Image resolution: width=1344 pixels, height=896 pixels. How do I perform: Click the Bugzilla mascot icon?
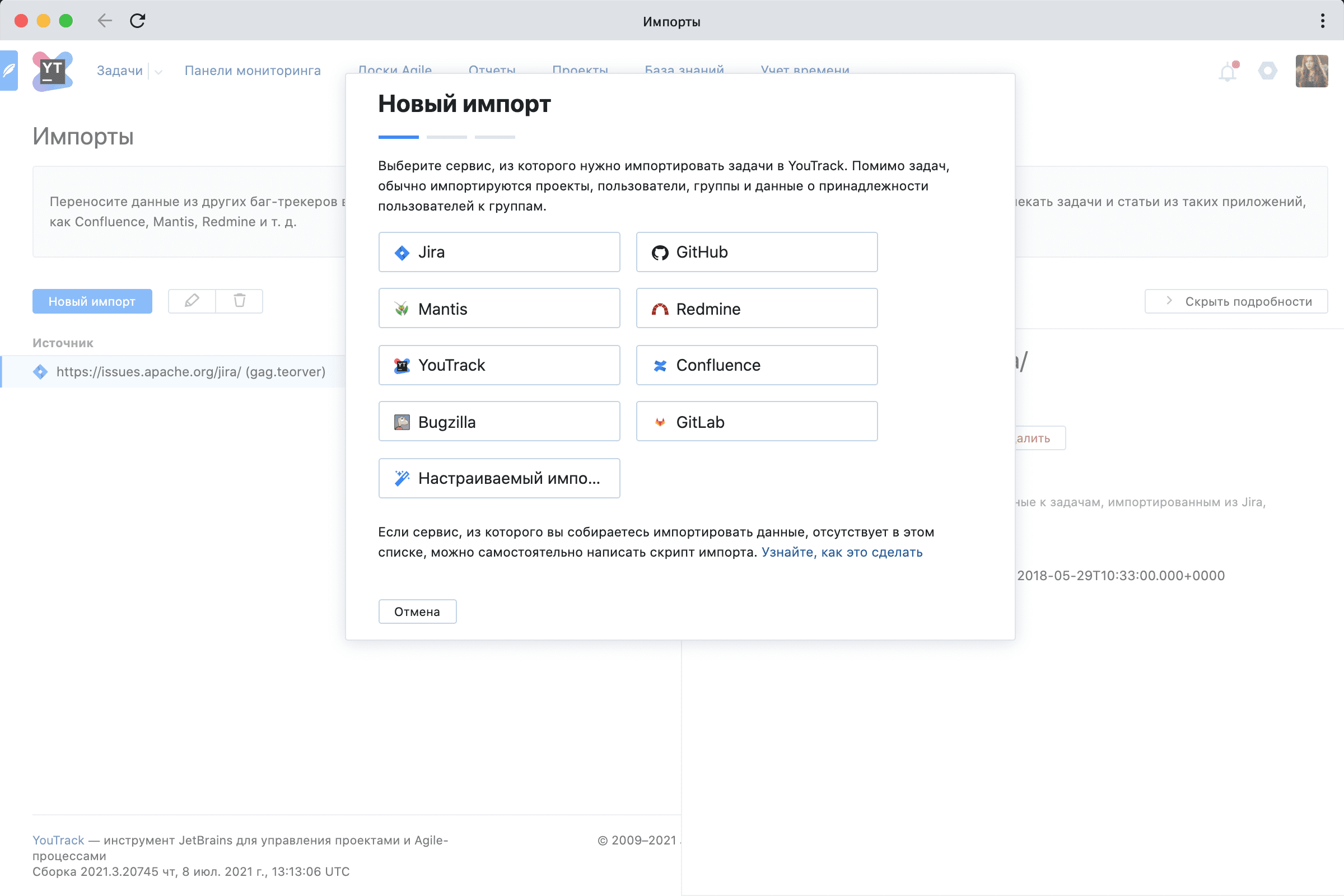click(402, 422)
